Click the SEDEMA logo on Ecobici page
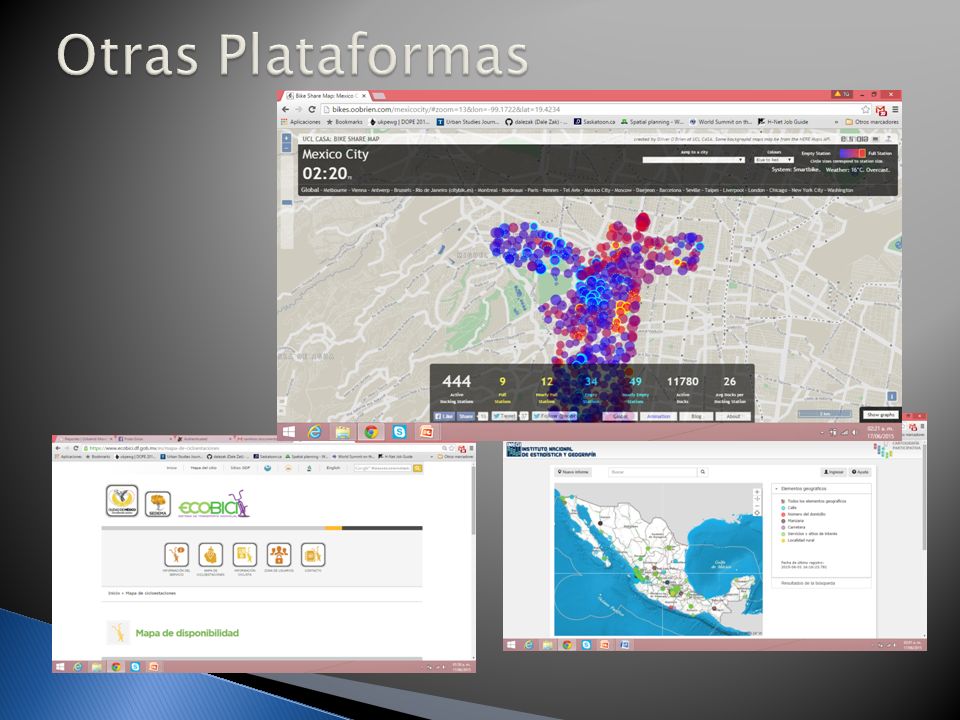This screenshot has height=720, width=960. (x=157, y=504)
